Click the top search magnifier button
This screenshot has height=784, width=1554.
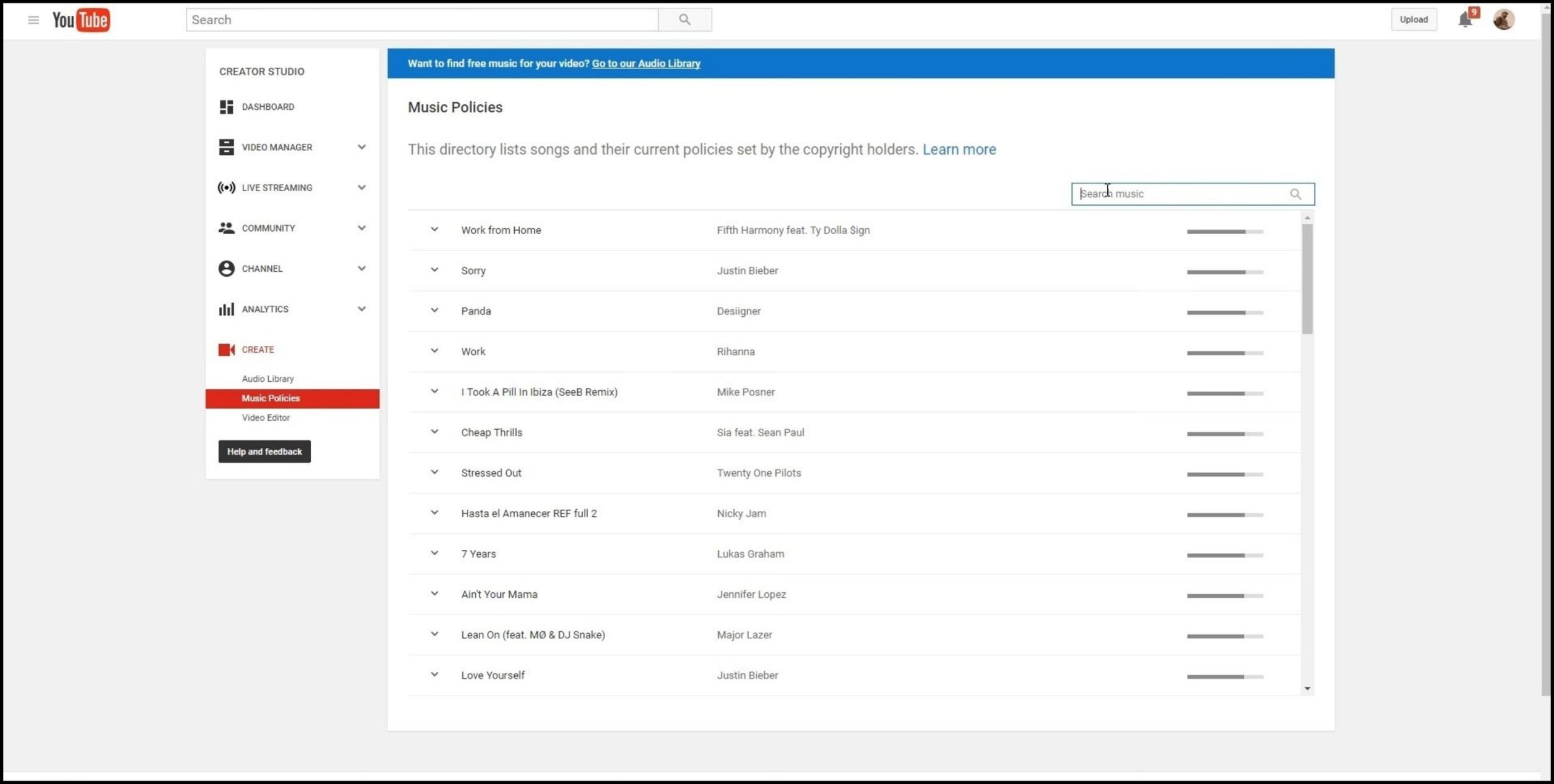684,19
